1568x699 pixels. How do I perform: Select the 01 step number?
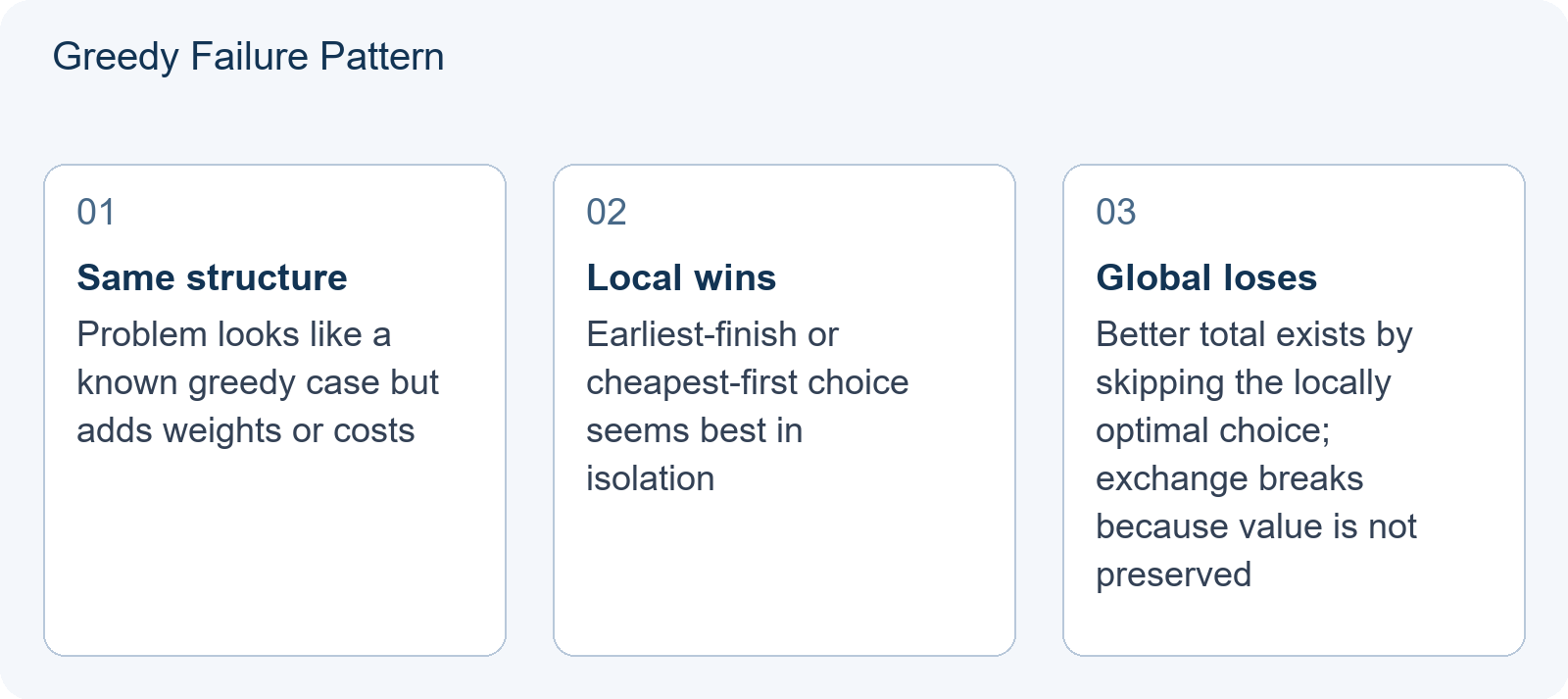(x=96, y=212)
